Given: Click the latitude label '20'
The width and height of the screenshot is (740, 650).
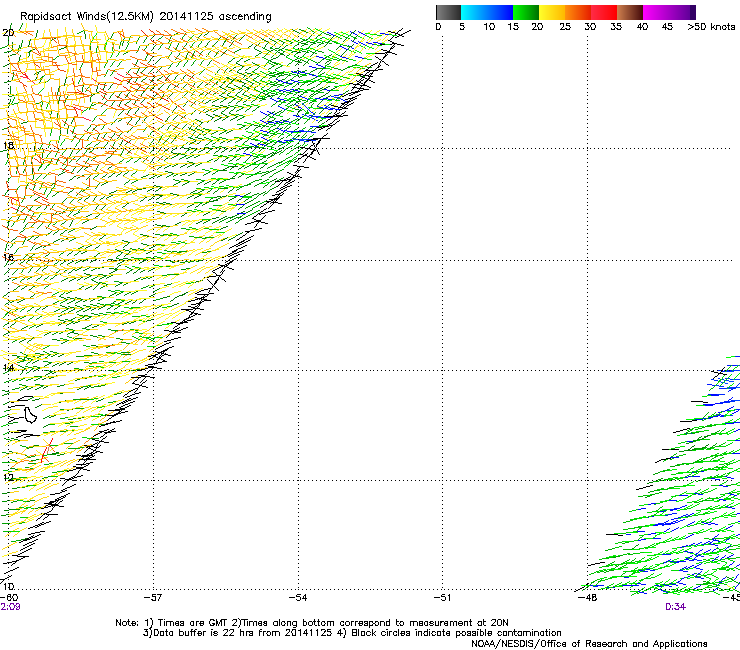Looking at the screenshot, I should [8, 33].
